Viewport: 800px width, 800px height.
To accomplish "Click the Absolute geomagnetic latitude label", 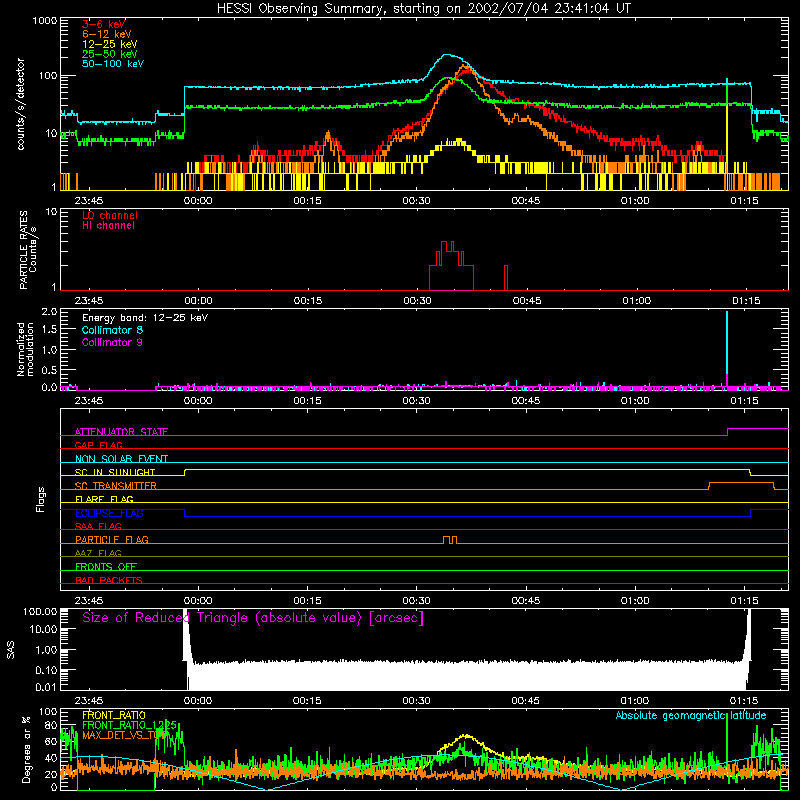I will coord(691,715).
